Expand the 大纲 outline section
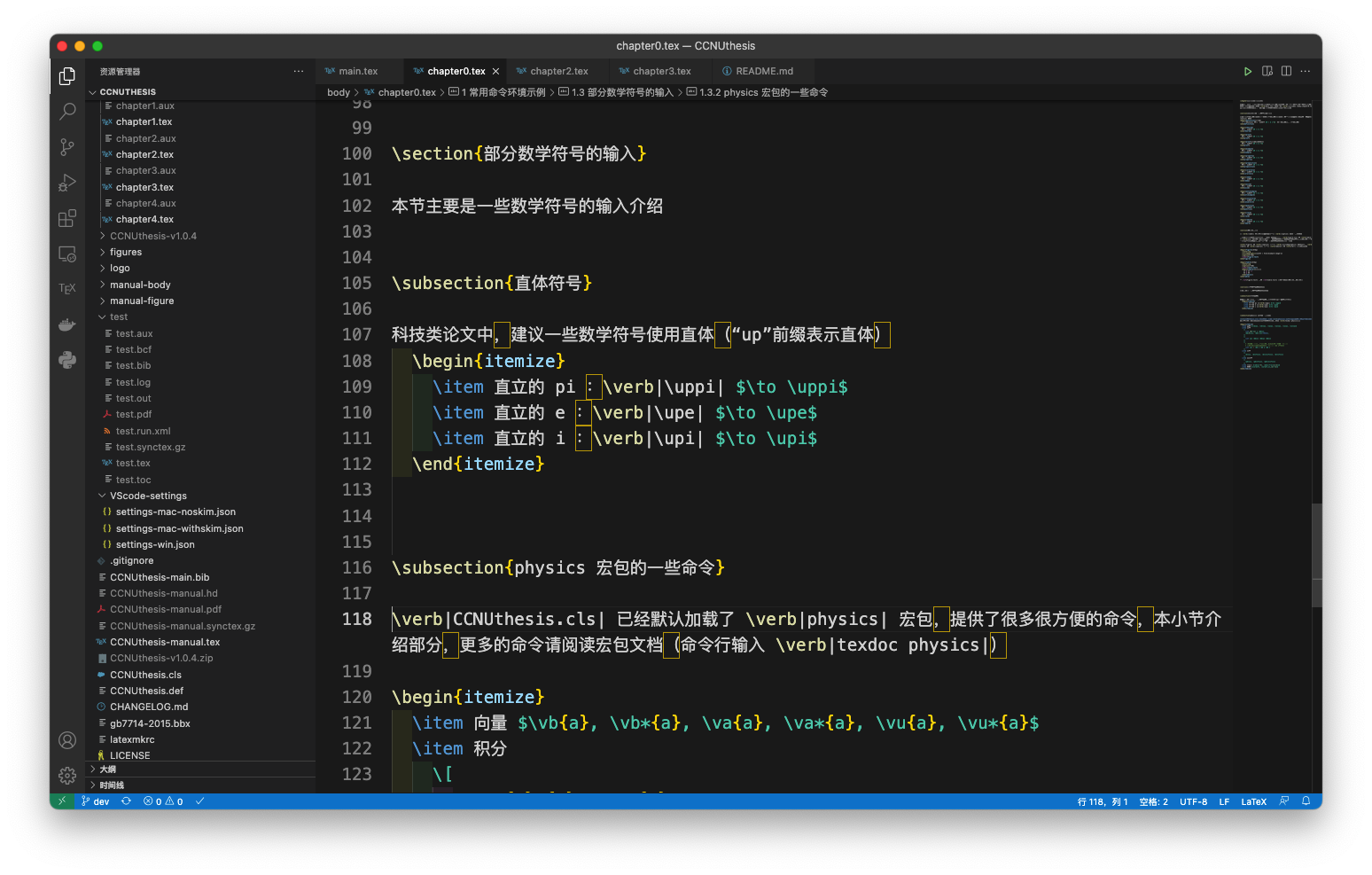This screenshot has width=1372, height=875. pyautogui.click(x=108, y=770)
